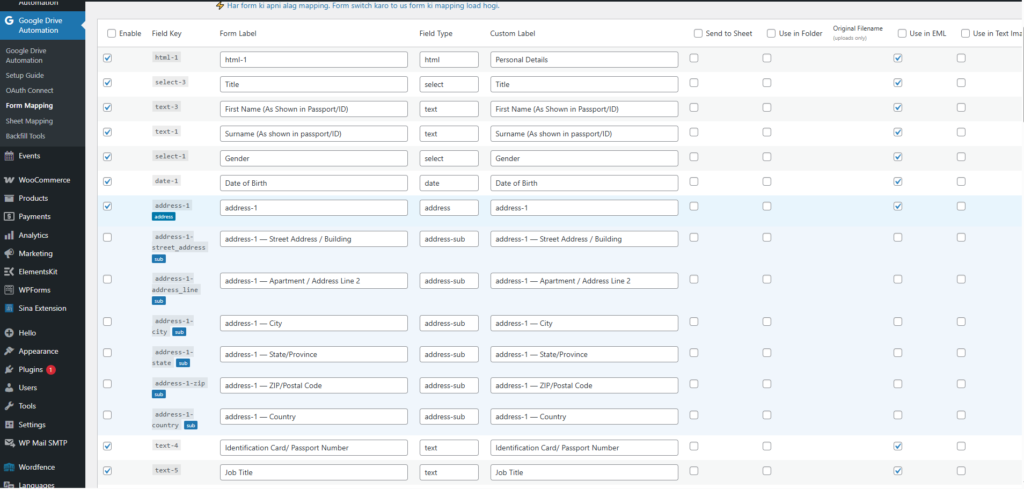Screen dimensions: 1024x489
Task: Click Field Type input for address-1 row
Action: tap(449, 208)
